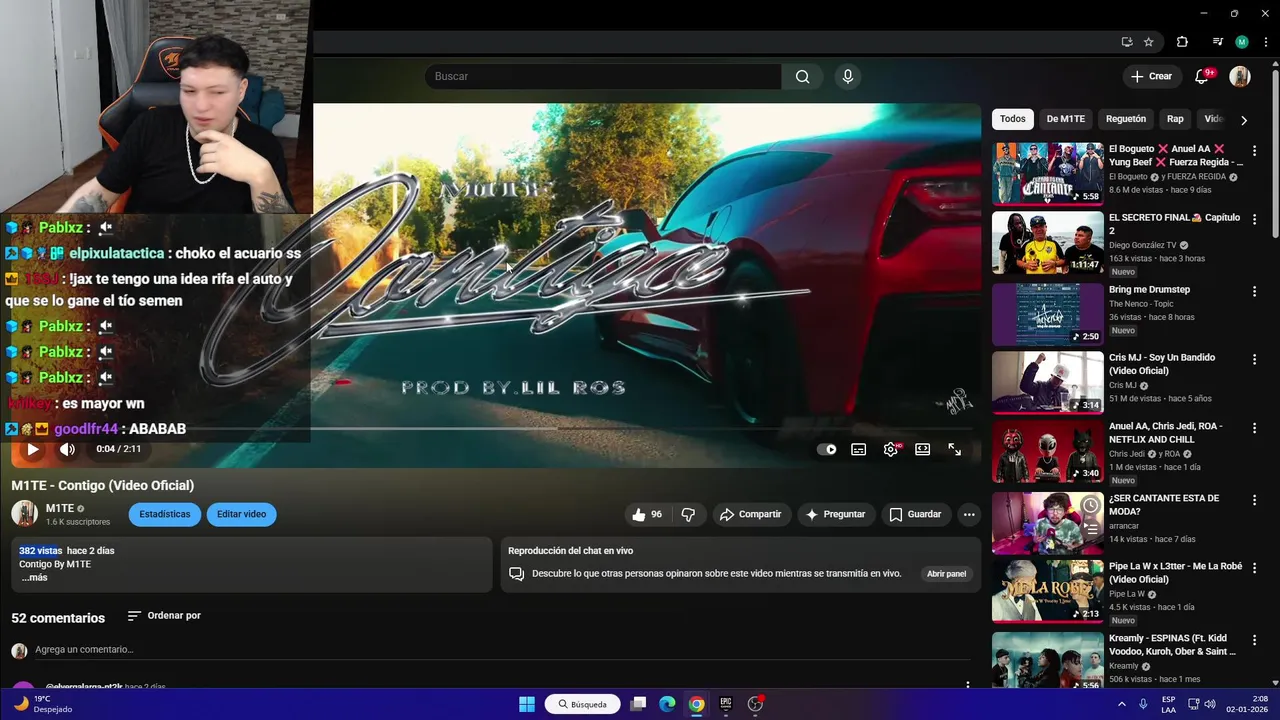Click the Editar video button
Image resolution: width=1280 pixels, height=720 pixels.
pyautogui.click(x=241, y=514)
